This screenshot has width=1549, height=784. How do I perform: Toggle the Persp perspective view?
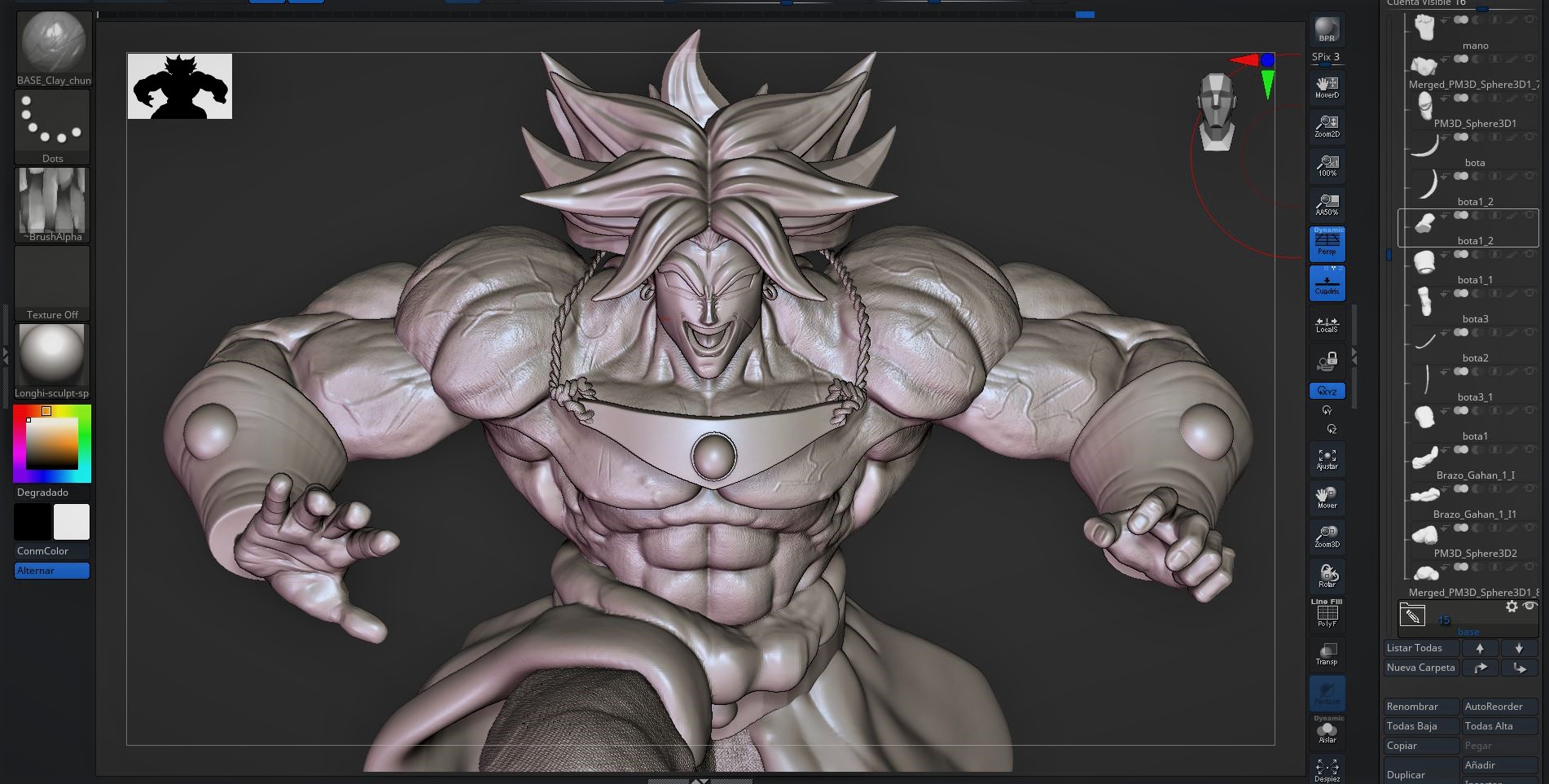1327,243
